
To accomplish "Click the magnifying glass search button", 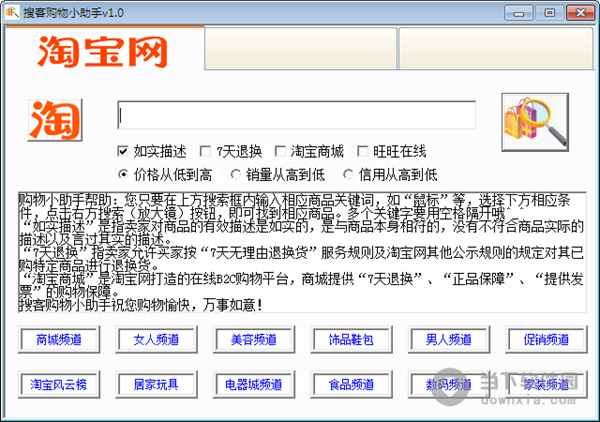I will [x=535, y=122].
